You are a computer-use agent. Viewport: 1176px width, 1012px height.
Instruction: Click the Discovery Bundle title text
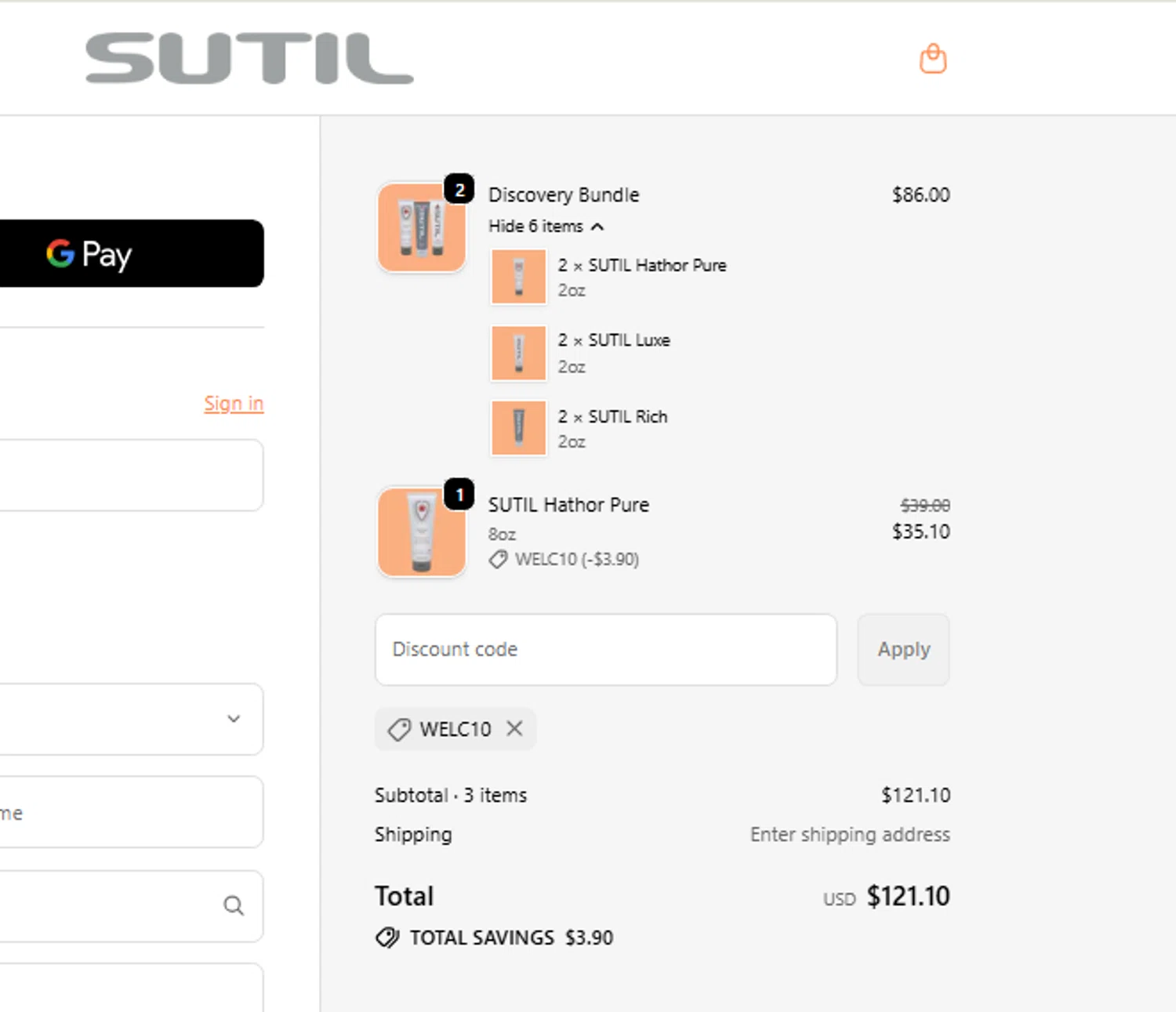pyautogui.click(x=564, y=194)
